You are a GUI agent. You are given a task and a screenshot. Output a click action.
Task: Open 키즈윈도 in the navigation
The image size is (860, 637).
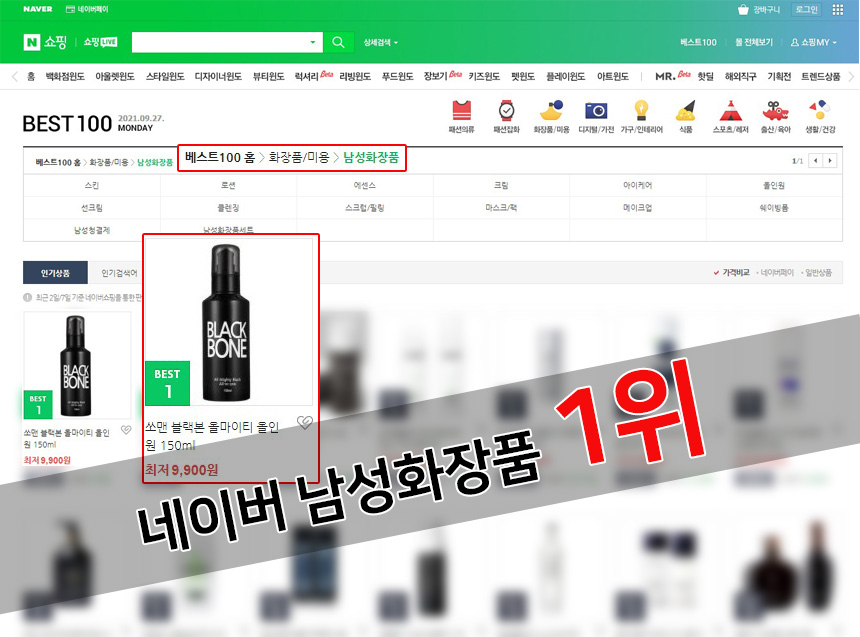[x=484, y=77]
